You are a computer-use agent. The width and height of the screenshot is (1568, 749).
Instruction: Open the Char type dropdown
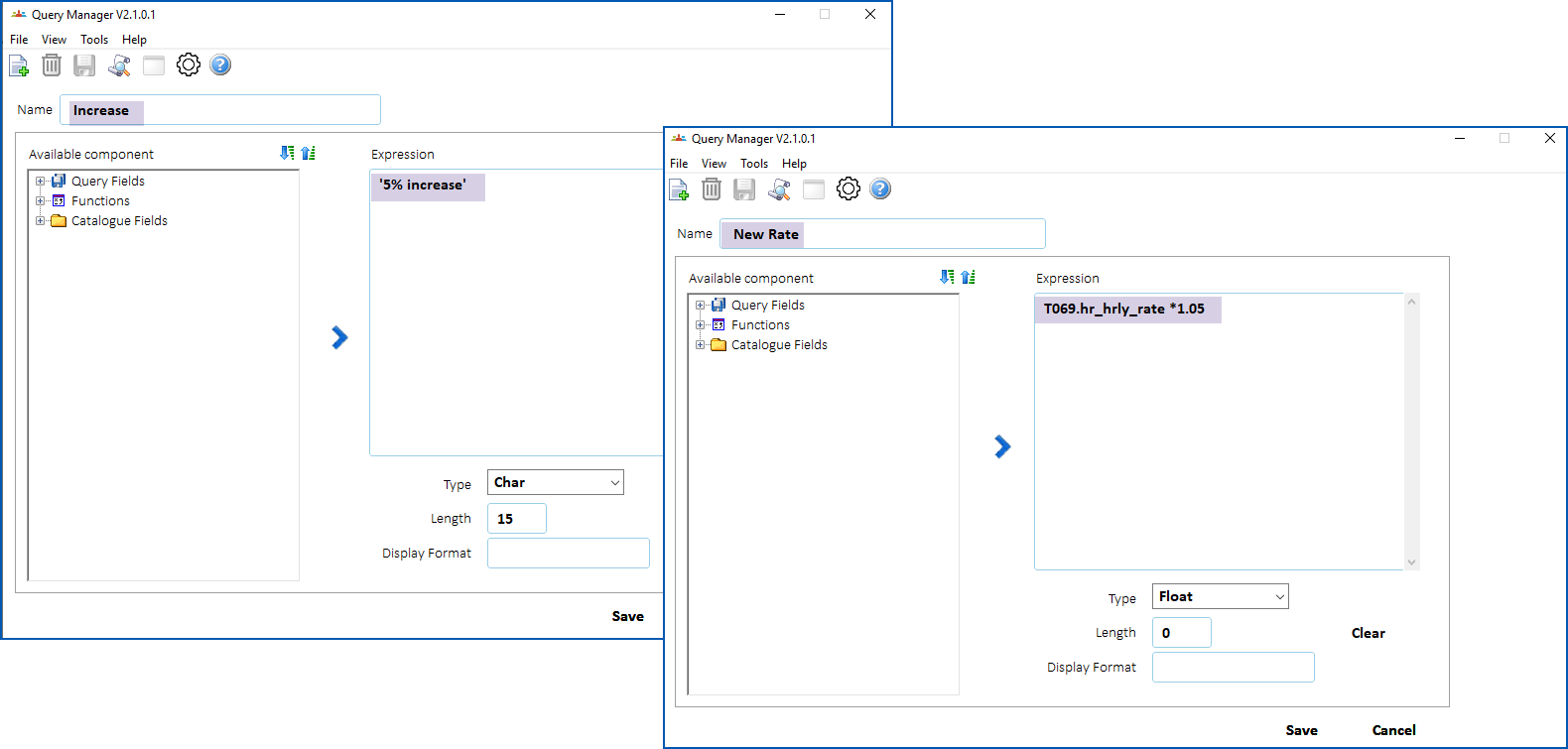[555, 482]
